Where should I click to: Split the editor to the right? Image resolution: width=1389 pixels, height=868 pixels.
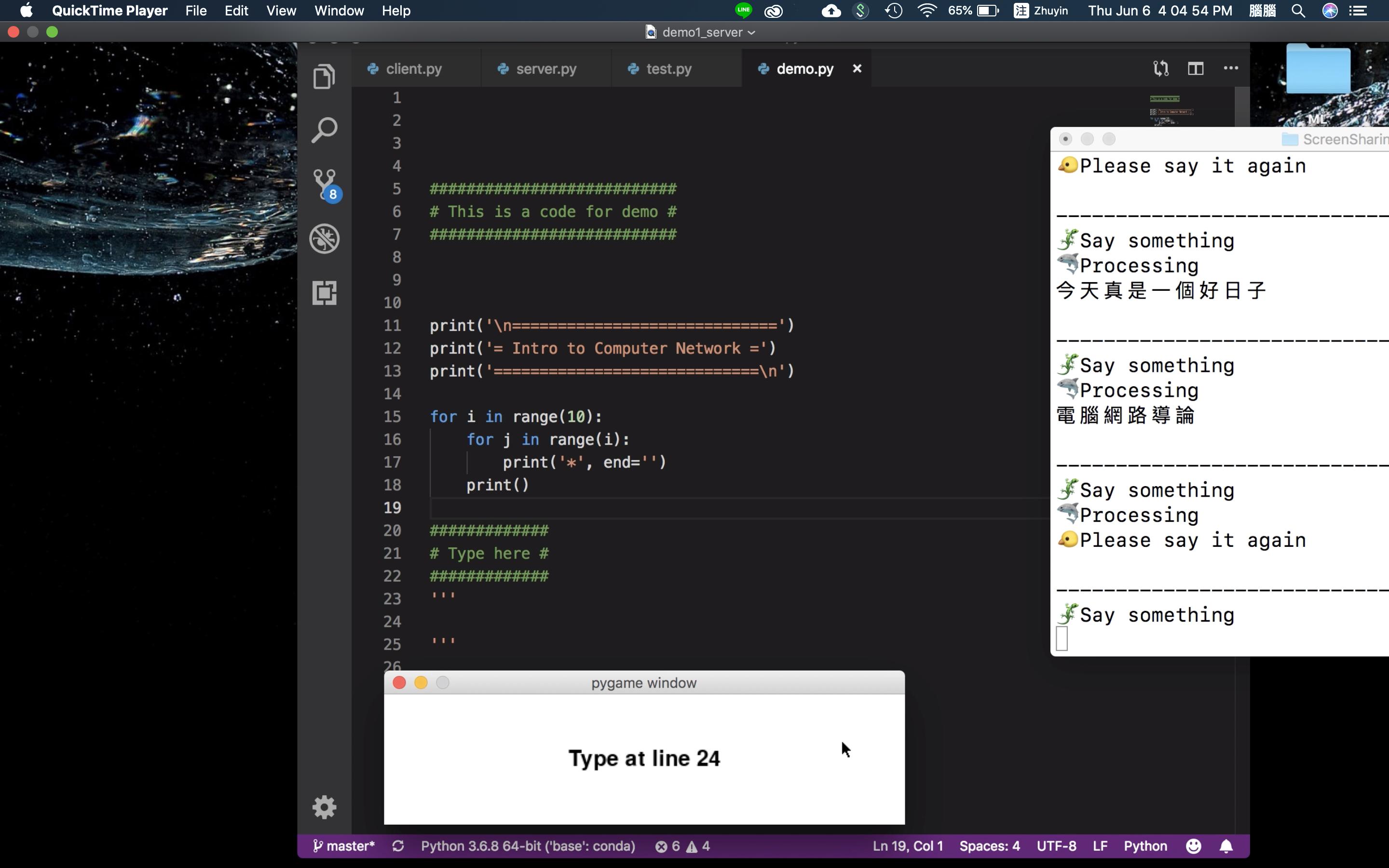[1196, 68]
